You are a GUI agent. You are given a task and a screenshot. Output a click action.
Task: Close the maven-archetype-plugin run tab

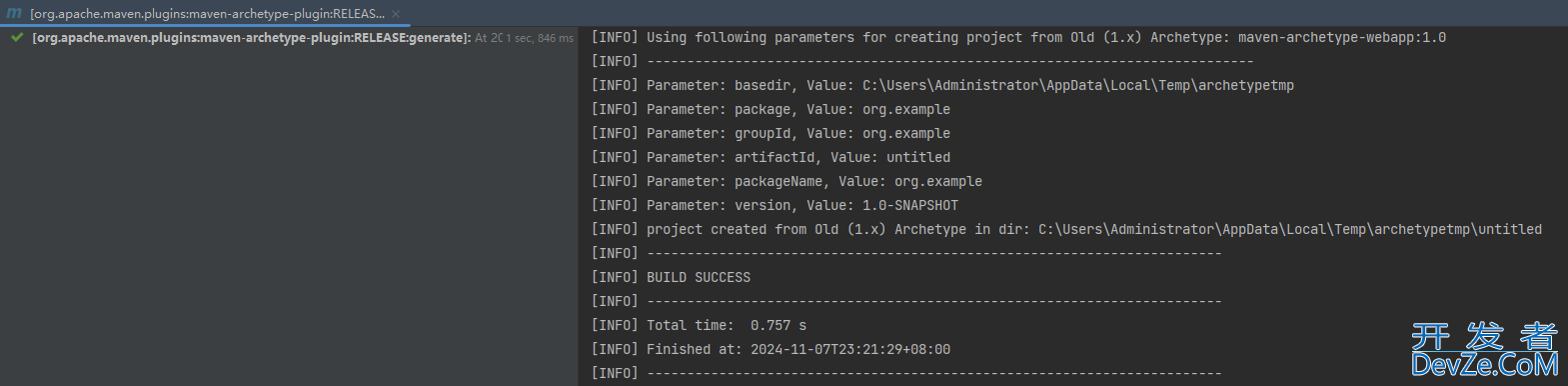[396, 14]
